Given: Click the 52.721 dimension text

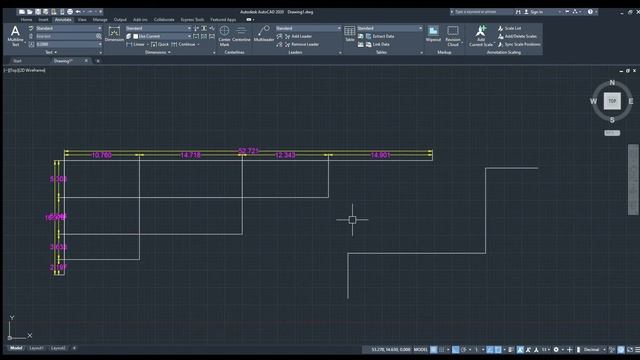Looking at the screenshot, I should click(249, 151).
